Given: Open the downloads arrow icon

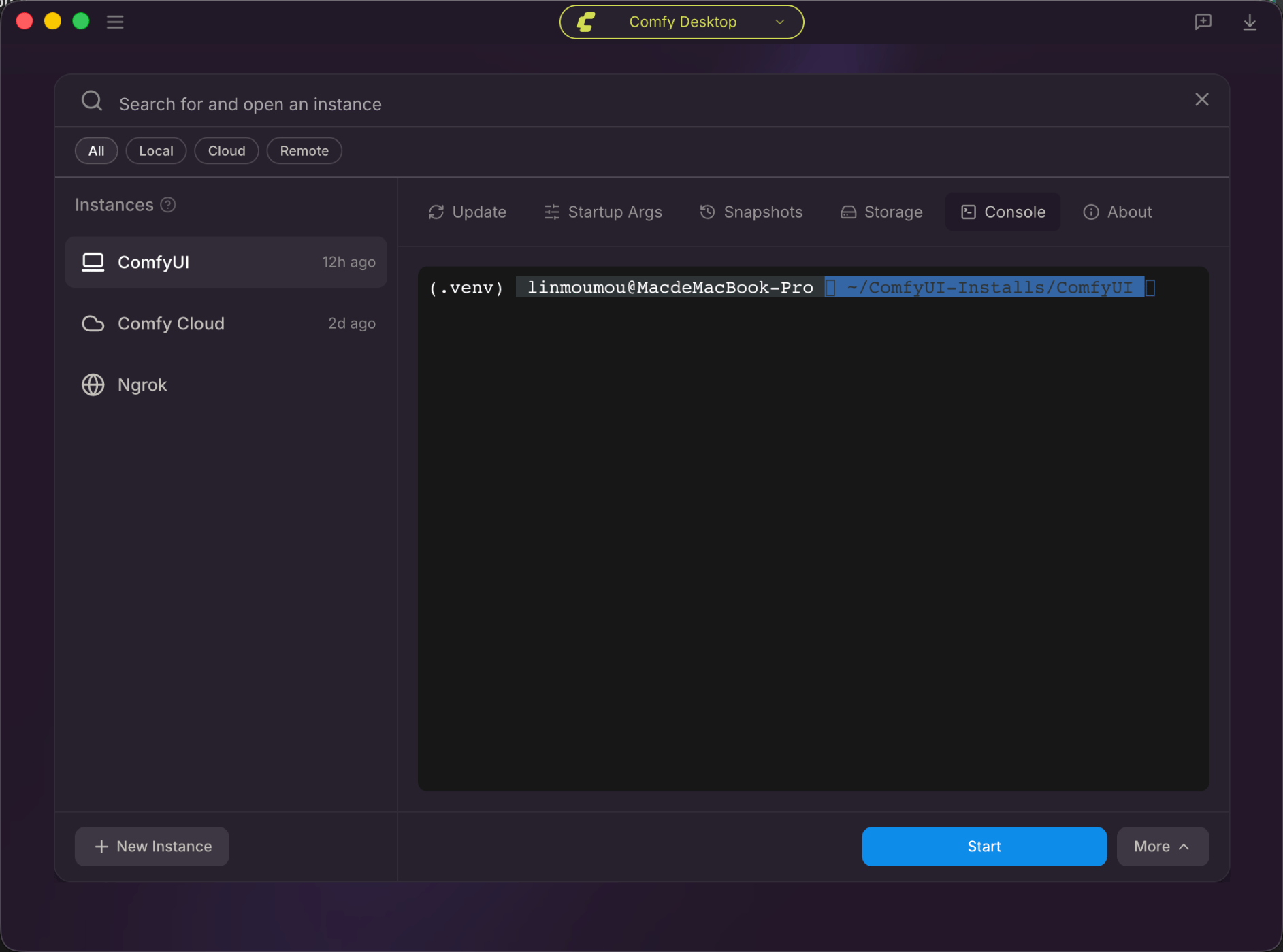Looking at the screenshot, I should (x=1250, y=22).
